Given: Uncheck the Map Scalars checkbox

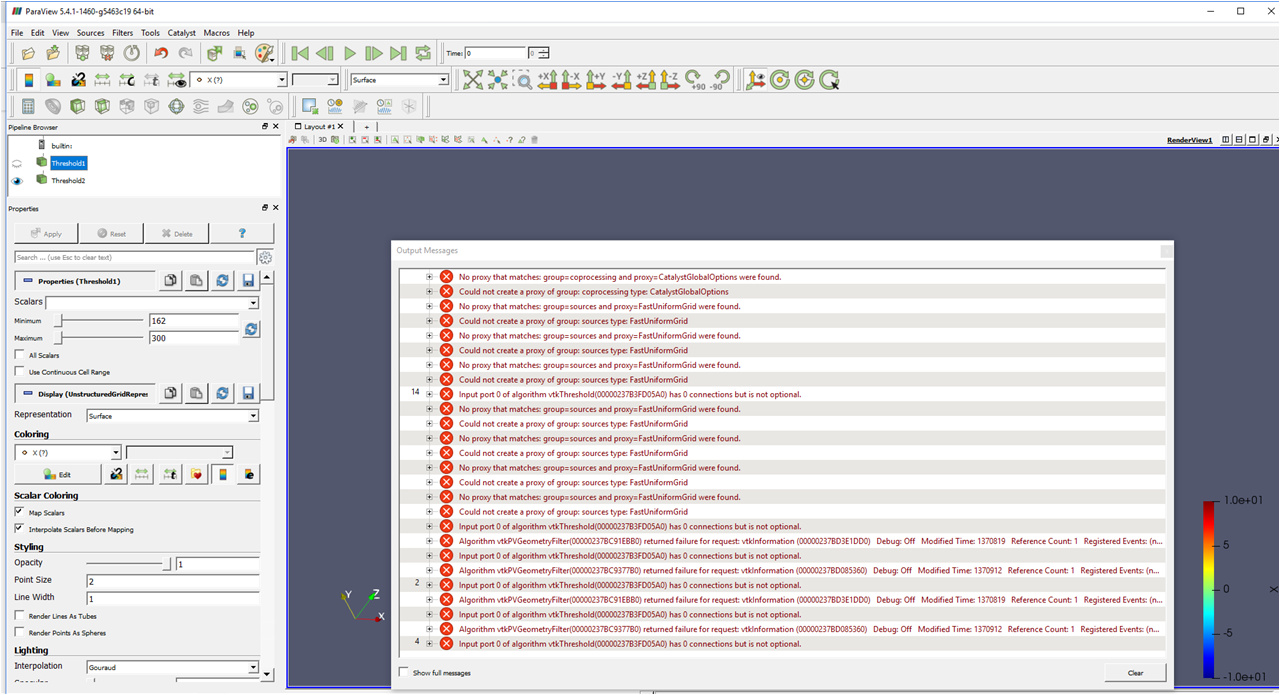Looking at the screenshot, I should 19,512.
